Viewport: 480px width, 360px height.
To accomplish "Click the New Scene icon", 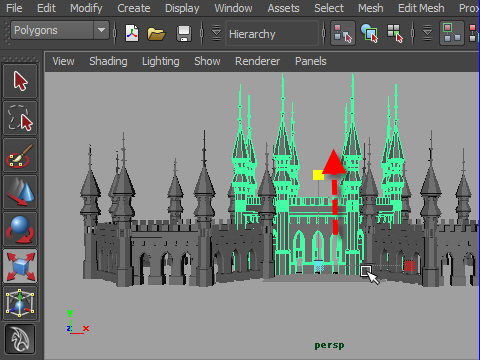I will 132,33.
